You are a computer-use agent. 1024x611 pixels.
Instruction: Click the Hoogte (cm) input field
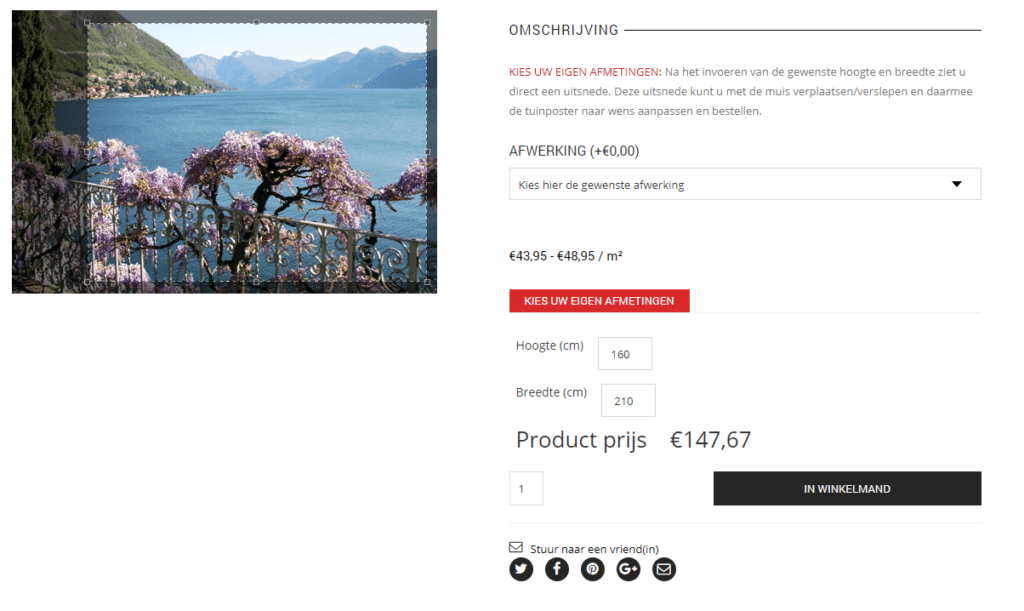pos(625,354)
